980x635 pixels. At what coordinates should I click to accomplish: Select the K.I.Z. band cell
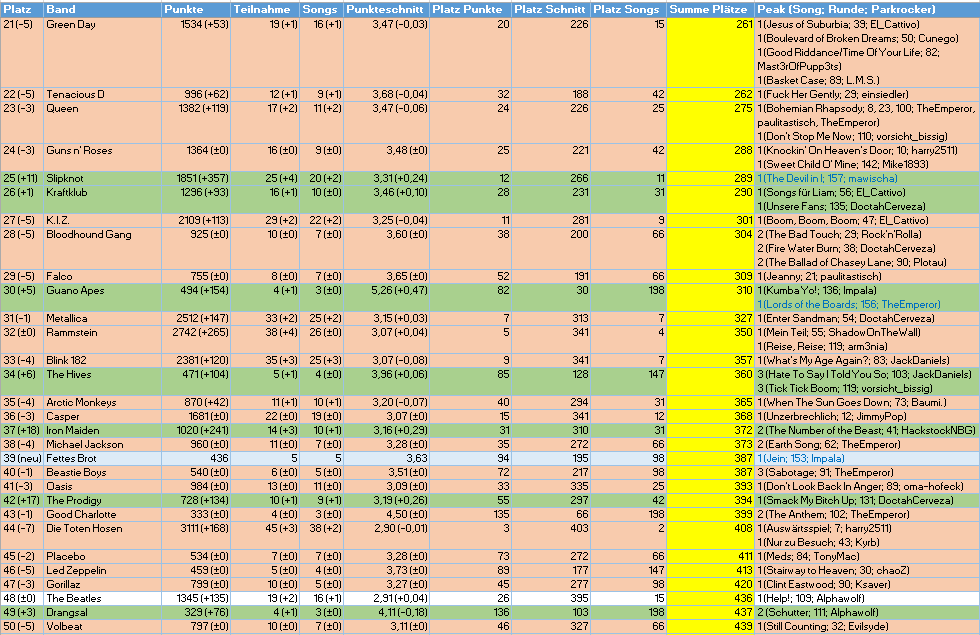point(102,221)
